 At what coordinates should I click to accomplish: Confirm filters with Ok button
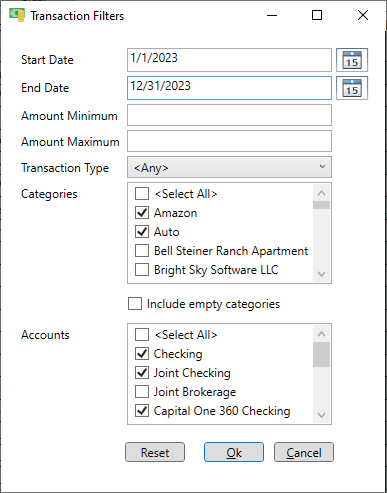click(234, 452)
